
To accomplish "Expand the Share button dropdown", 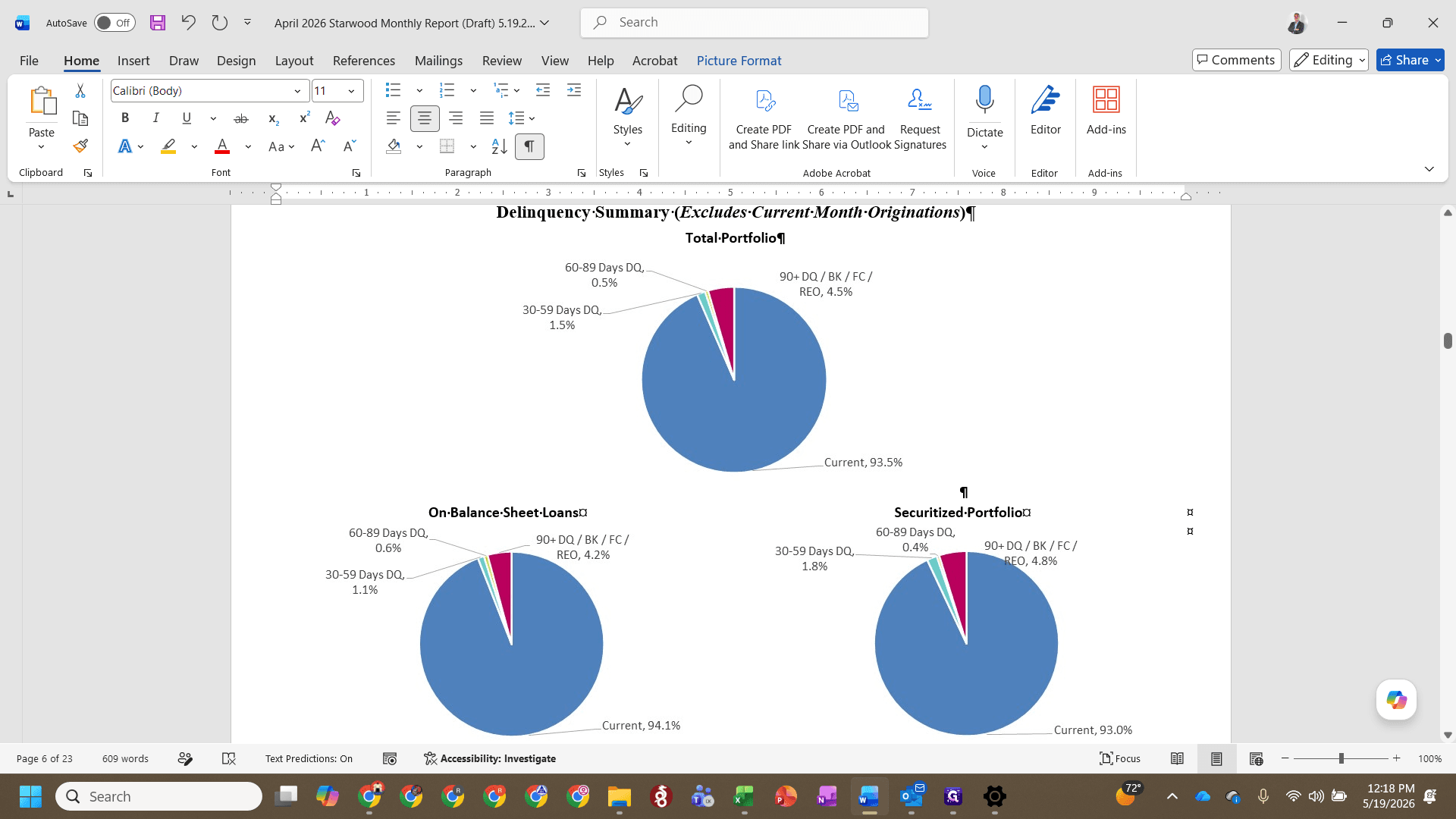I will click(x=1439, y=60).
